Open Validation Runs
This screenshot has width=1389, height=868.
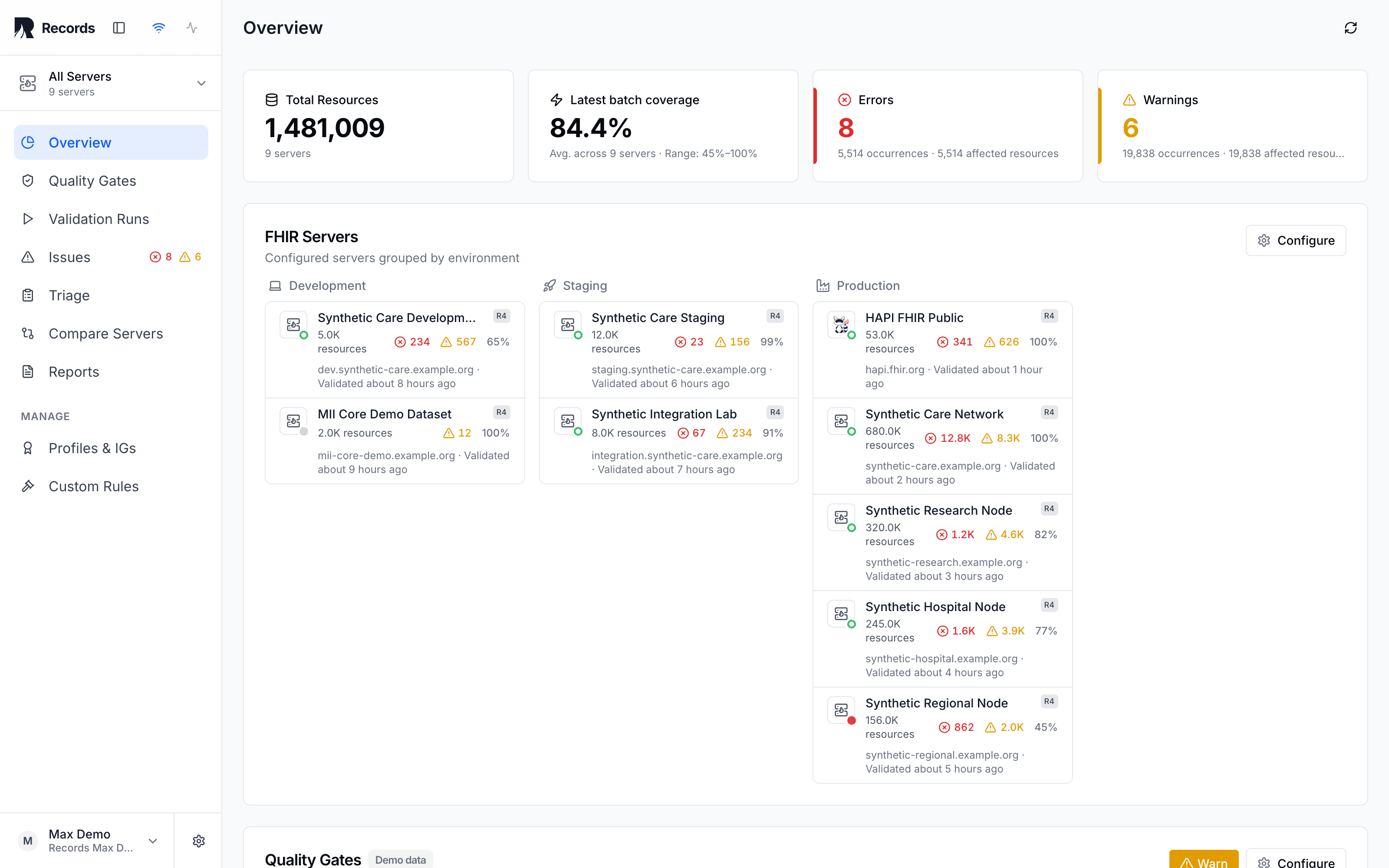(111, 219)
